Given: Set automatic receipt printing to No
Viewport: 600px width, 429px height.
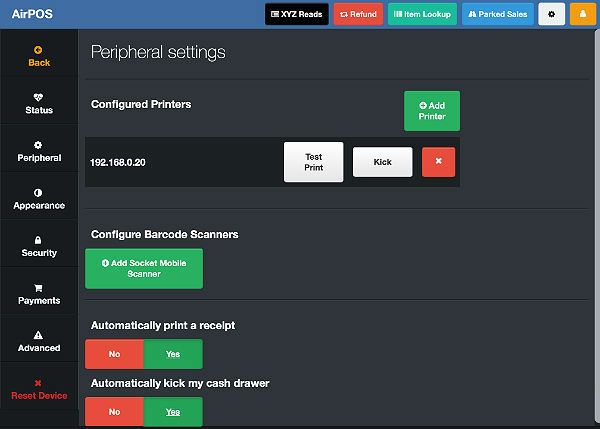Looking at the screenshot, I should (114, 354).
